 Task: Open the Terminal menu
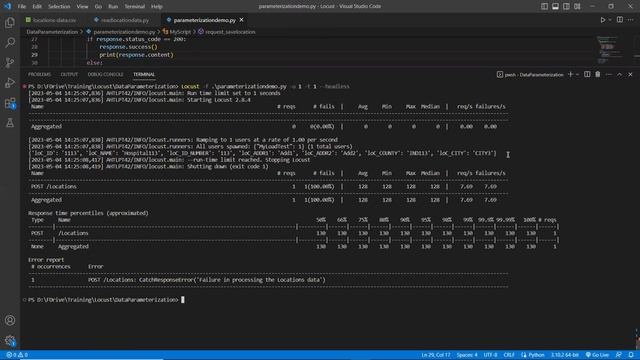pos(134,7)
